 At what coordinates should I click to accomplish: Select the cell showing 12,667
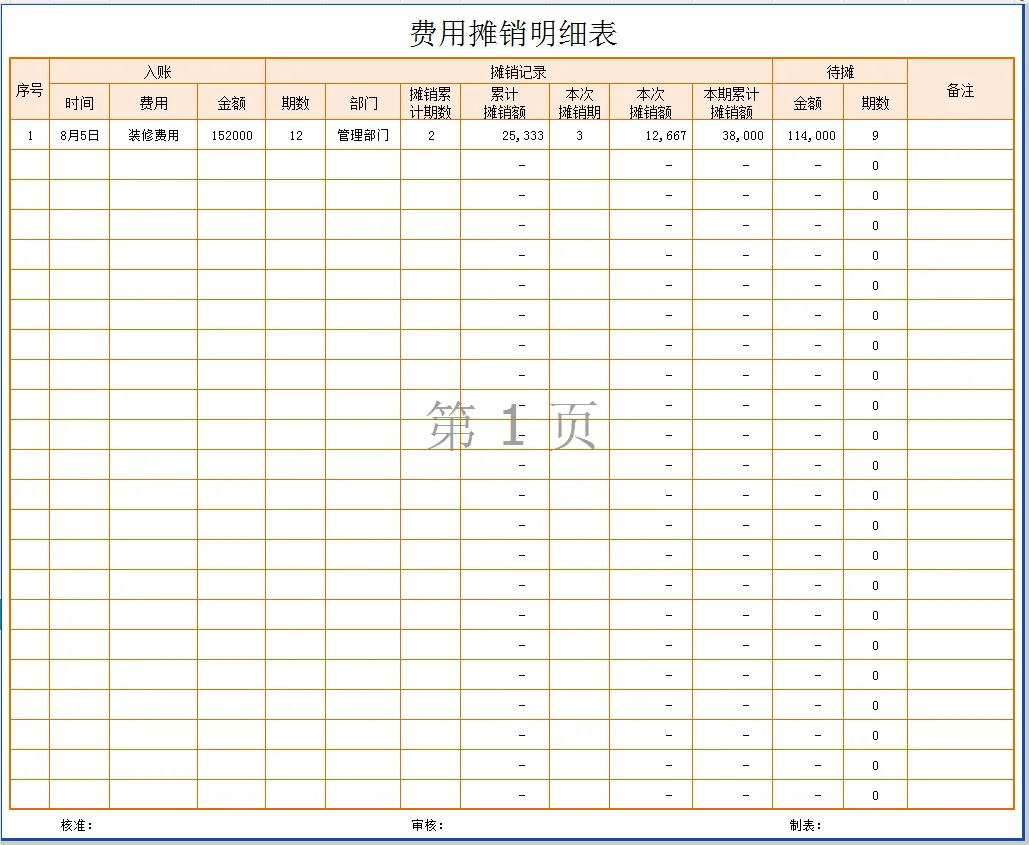click(x=651, y=135)
